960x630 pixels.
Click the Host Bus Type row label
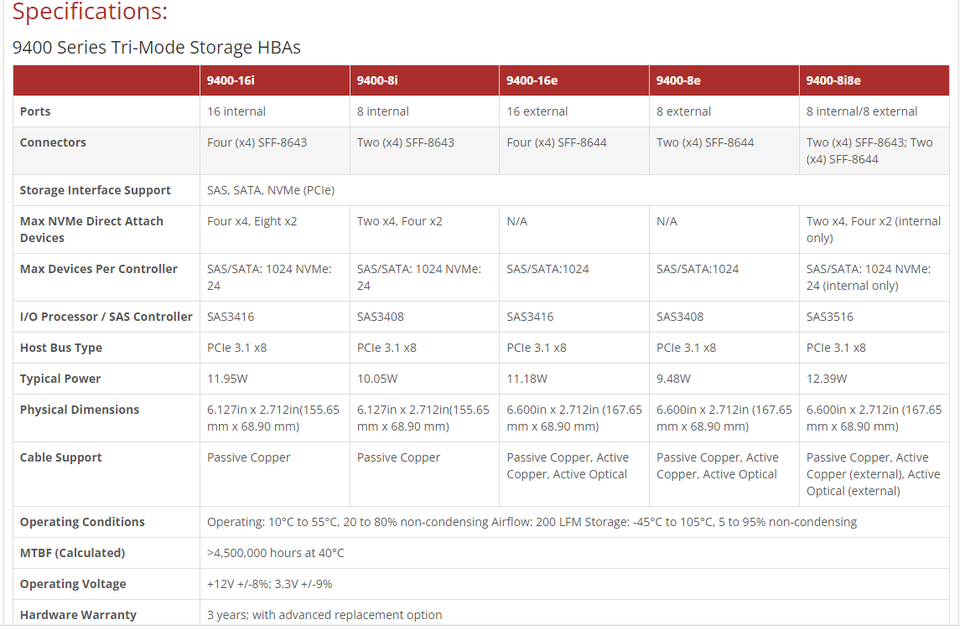click(61, 348)
